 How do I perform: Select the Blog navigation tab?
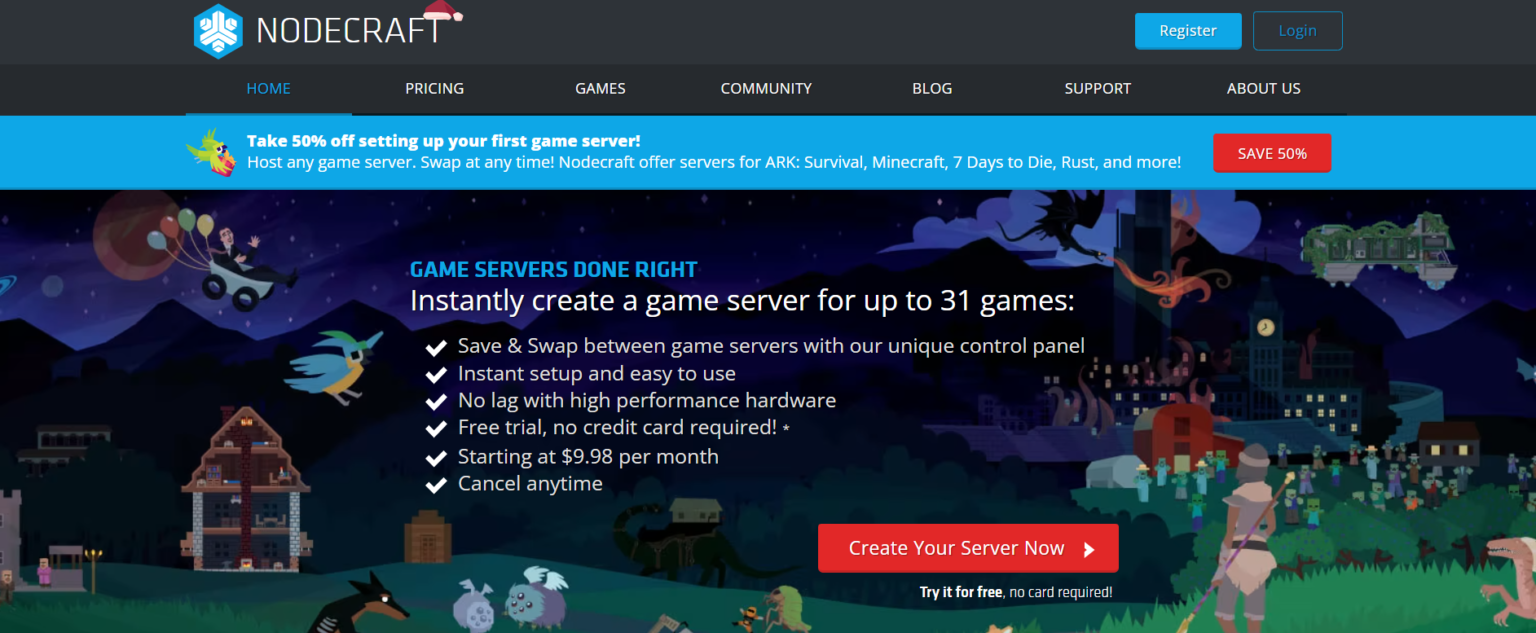(932, 88)
